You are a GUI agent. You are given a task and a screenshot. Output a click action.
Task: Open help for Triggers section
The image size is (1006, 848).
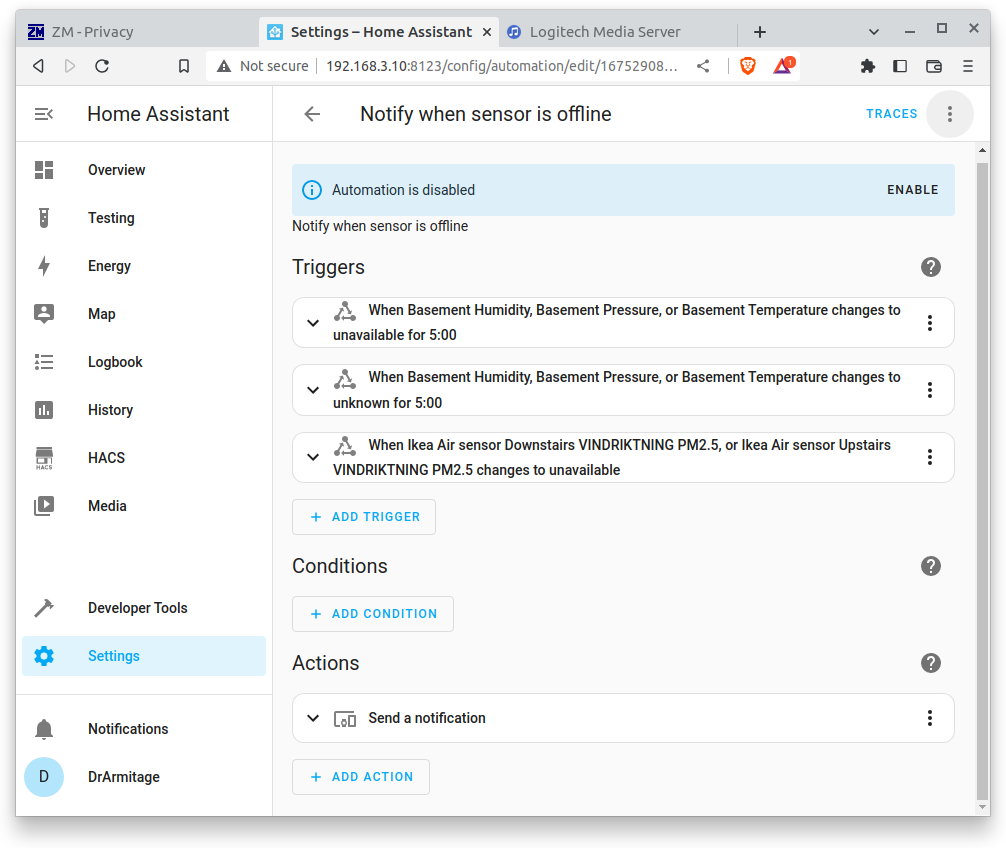[x=931, y=267]
